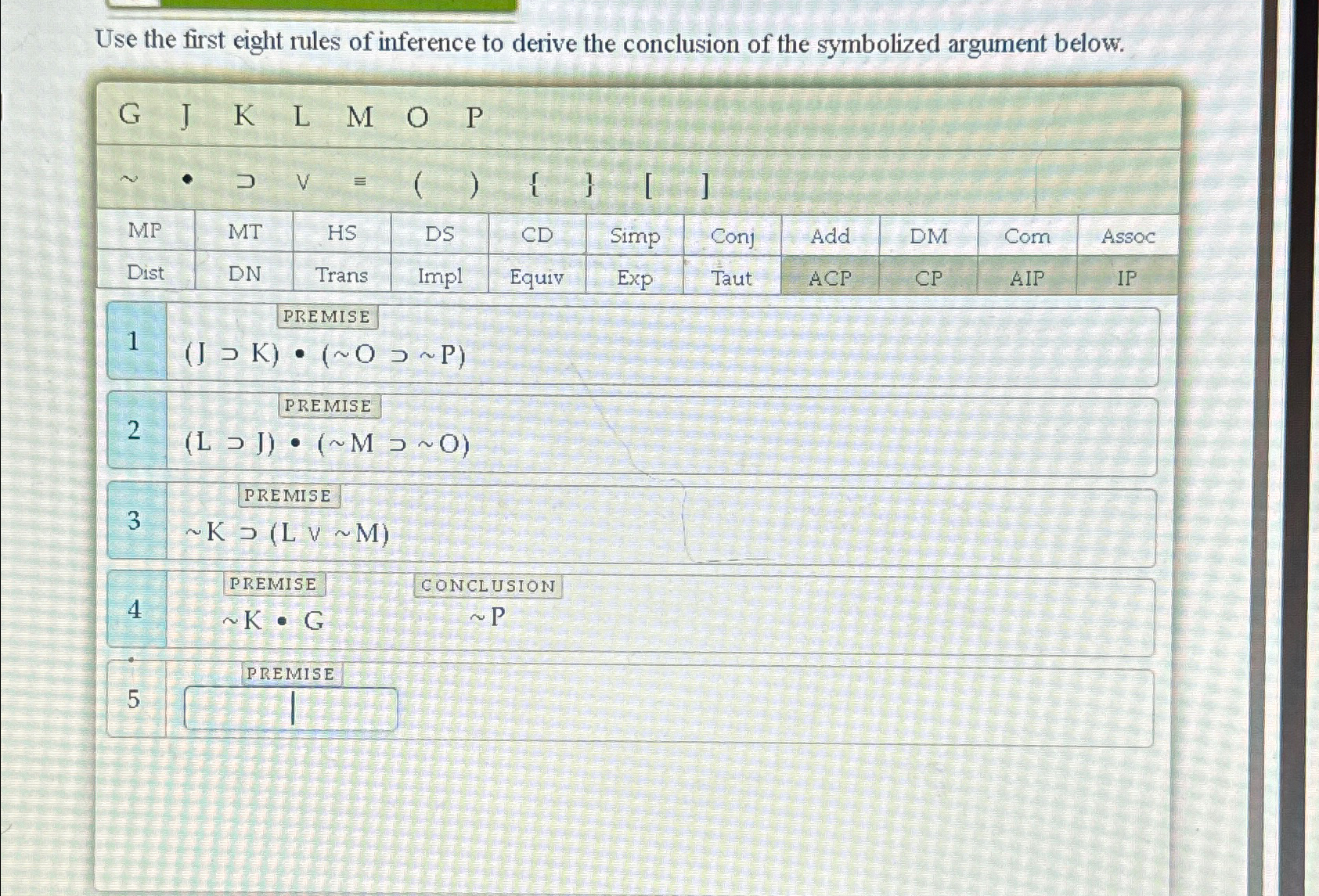Image resolution: width=1319 pixels, height=896 pixels.
Task: Choose the DM rule
Action: coord(929,236)
